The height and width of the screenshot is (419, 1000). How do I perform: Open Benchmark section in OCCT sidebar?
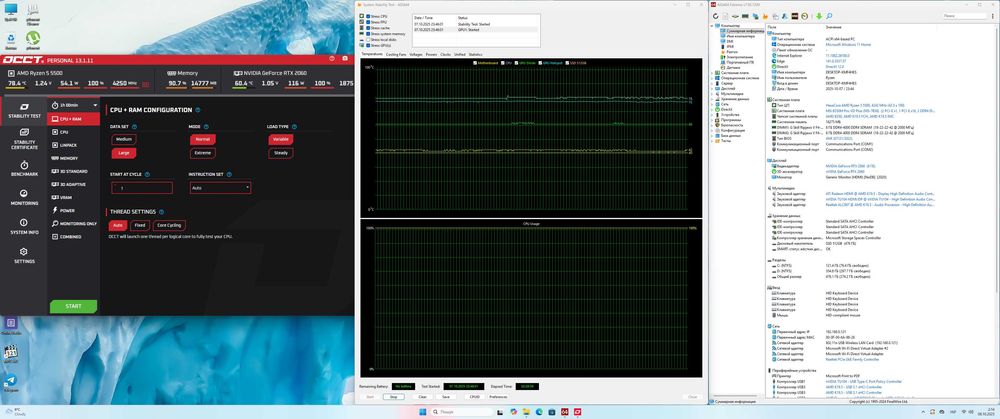click(x=24, y=169)
